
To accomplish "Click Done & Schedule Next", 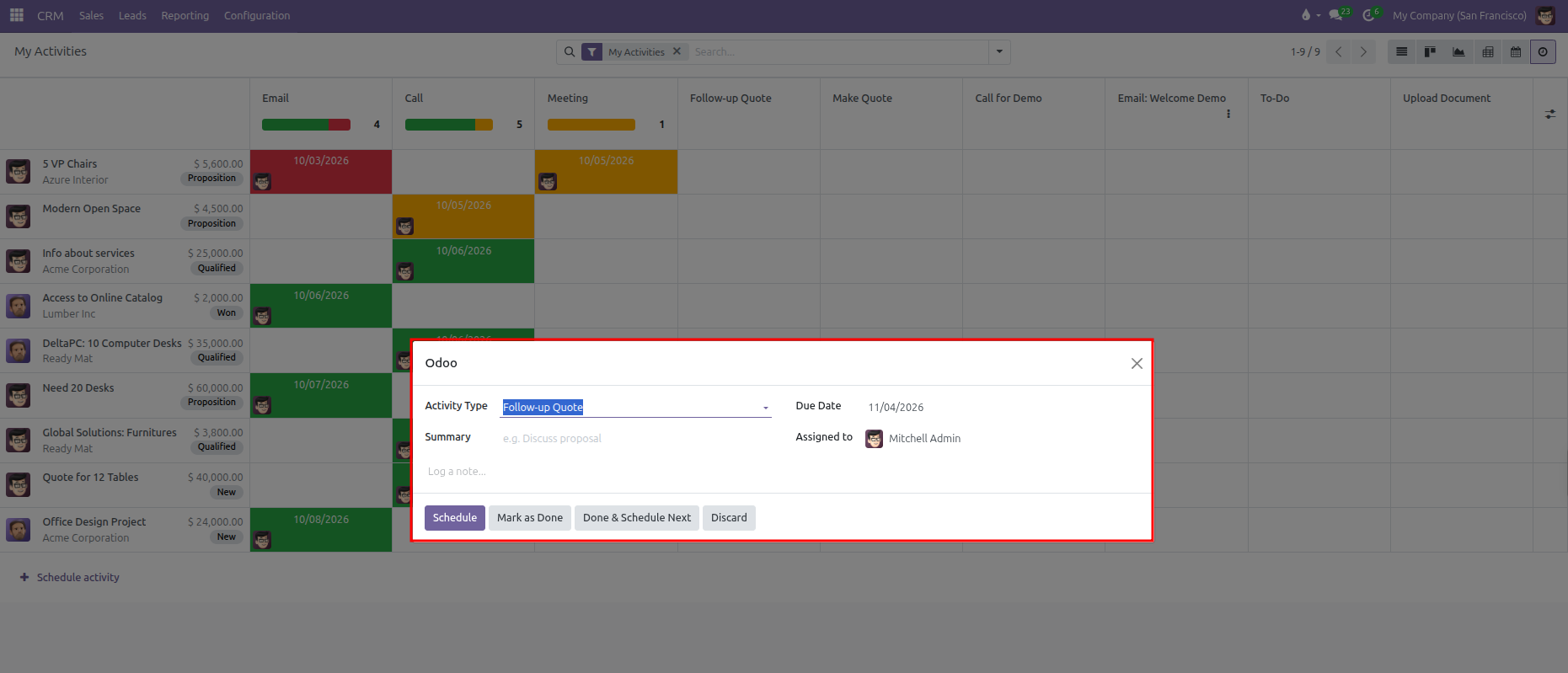I will [637, 518].
